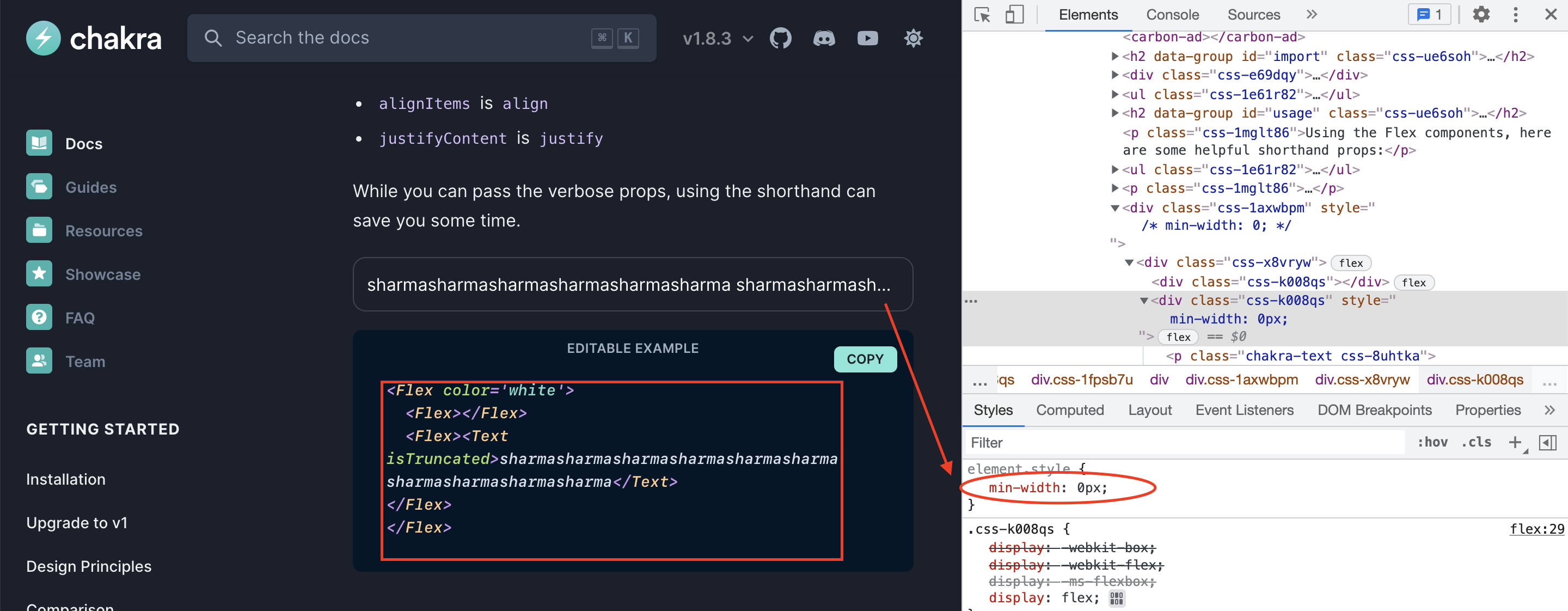
Task: Enable :hov pseudo-class forcing
Action: 1432,442
